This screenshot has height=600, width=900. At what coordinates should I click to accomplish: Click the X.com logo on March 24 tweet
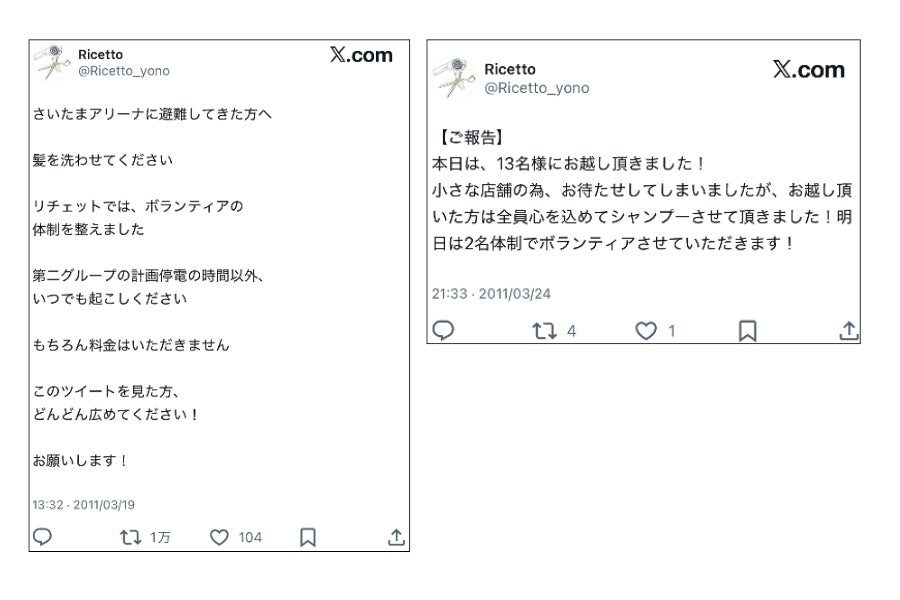[x=808, y=69]
